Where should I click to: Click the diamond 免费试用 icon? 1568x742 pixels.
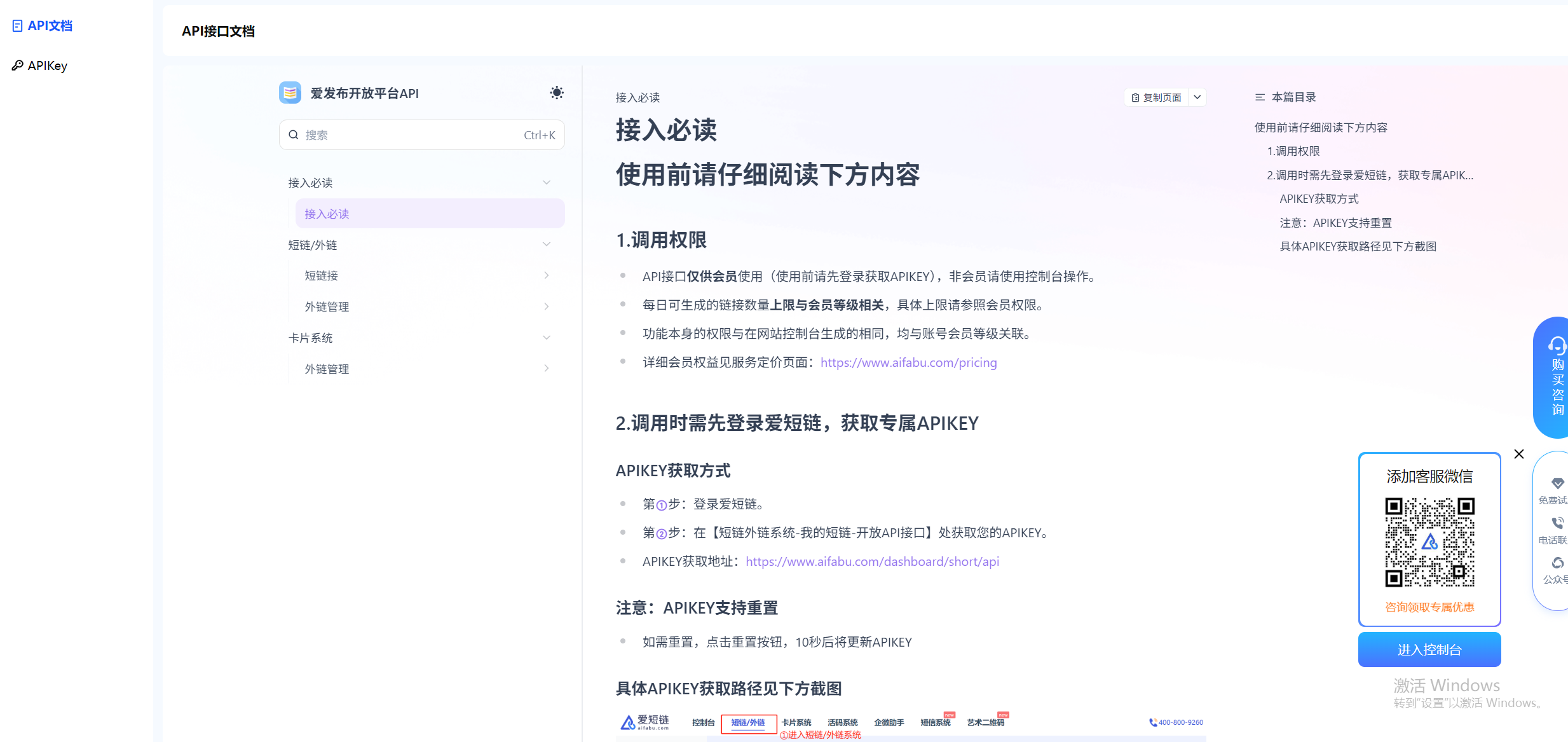point(1557,483)
